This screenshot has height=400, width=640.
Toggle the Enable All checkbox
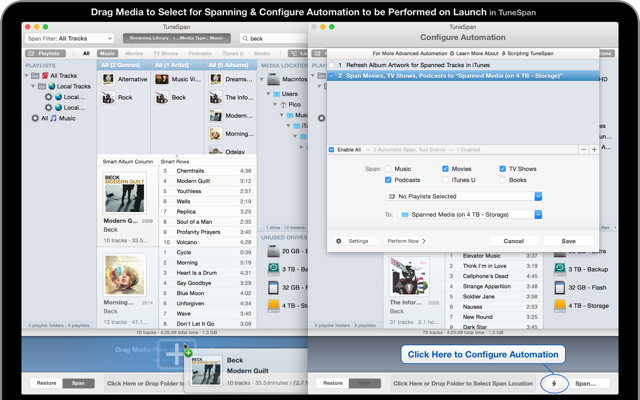coord(332,149)
